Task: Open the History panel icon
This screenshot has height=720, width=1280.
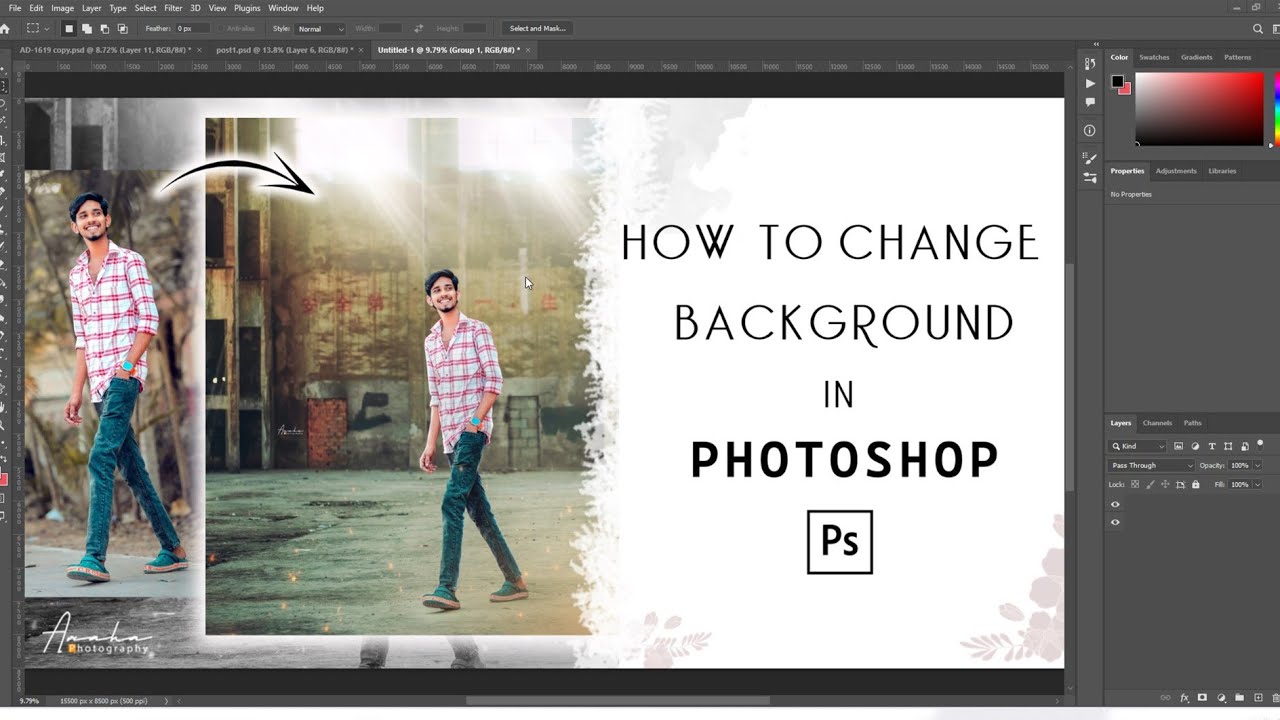Action: [1090, 64]
